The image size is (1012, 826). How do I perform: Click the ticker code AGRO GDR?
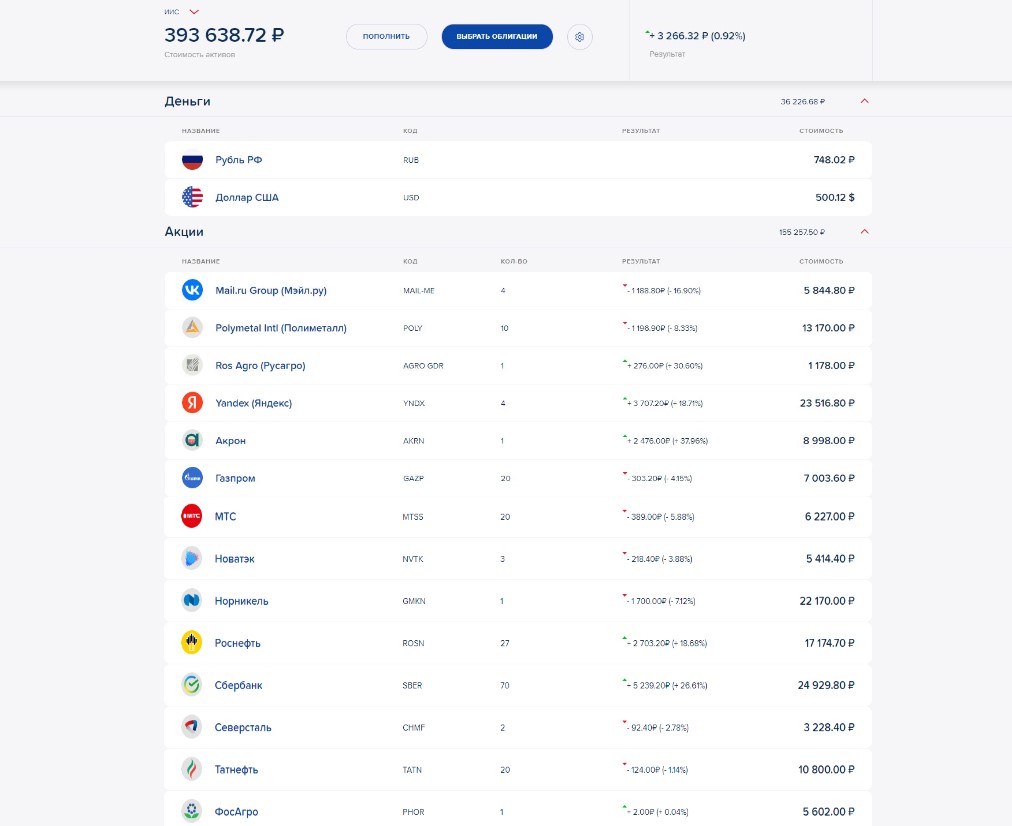pyautogui.click(x=423, y=365)
